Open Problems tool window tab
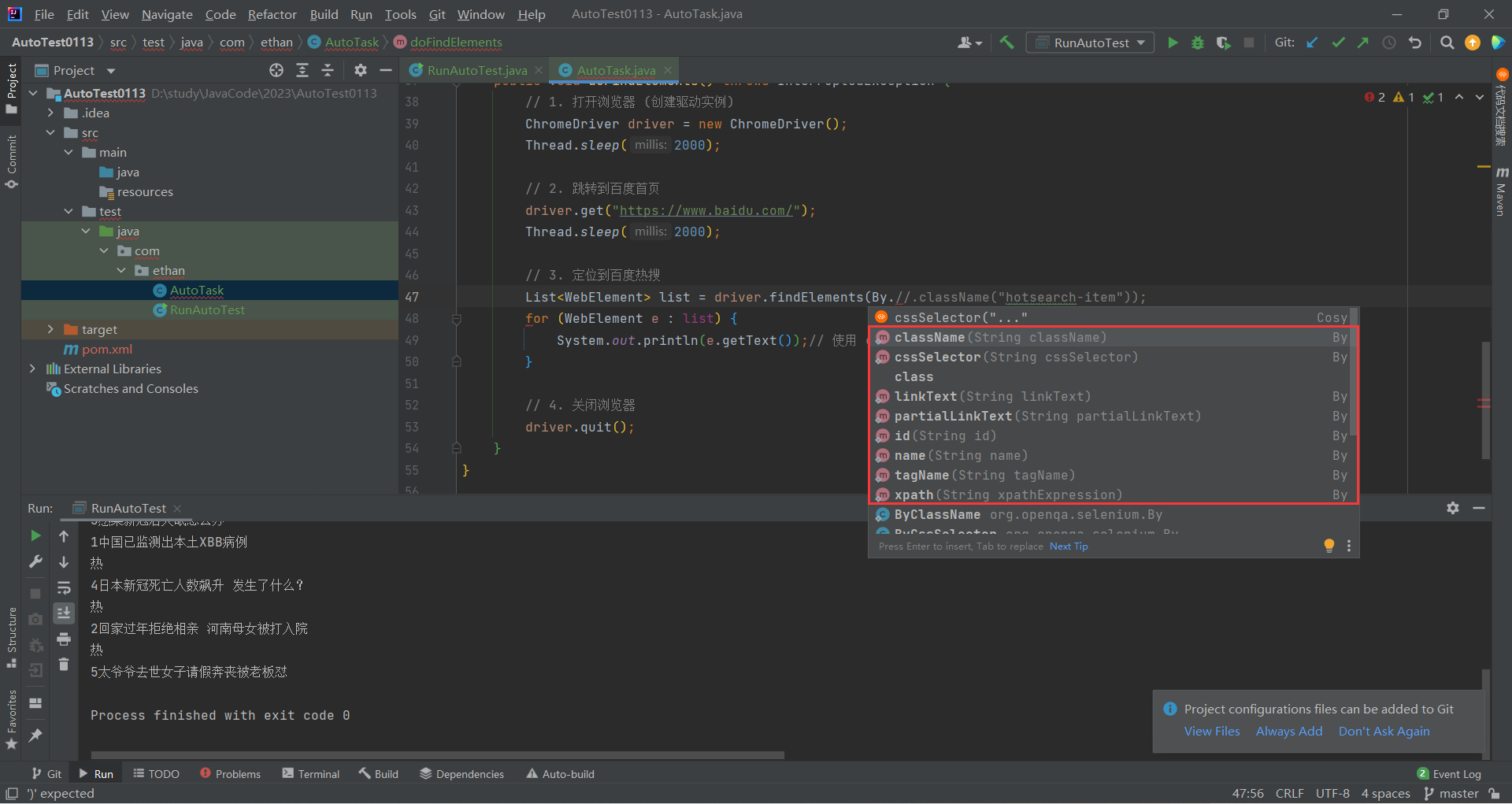1512x804 pixels. click(x=230, y=774)
